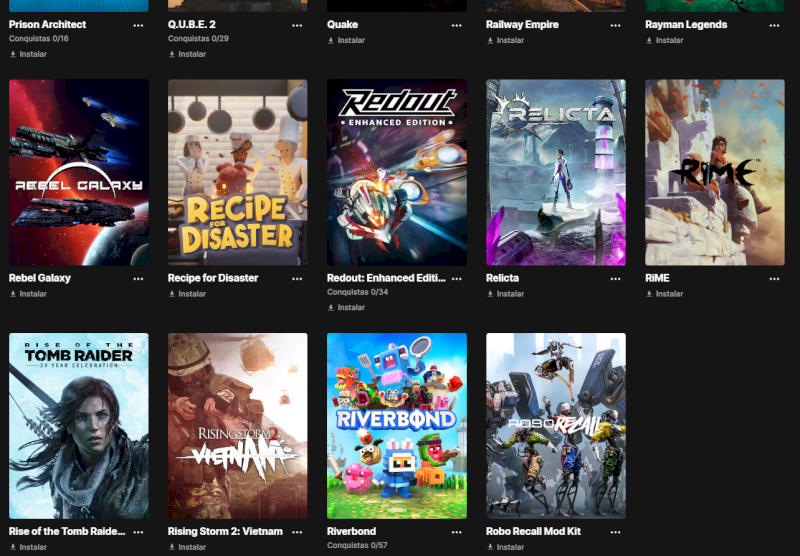Open the Rise of the Tomb Raider cover
This screenshot has height=556, width=800.
[79, 426]
